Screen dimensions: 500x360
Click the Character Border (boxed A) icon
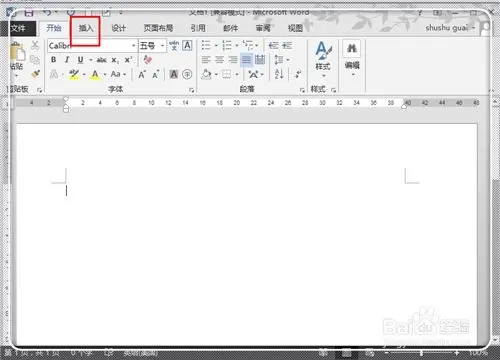pyautogui.click(x=187, y=46)
